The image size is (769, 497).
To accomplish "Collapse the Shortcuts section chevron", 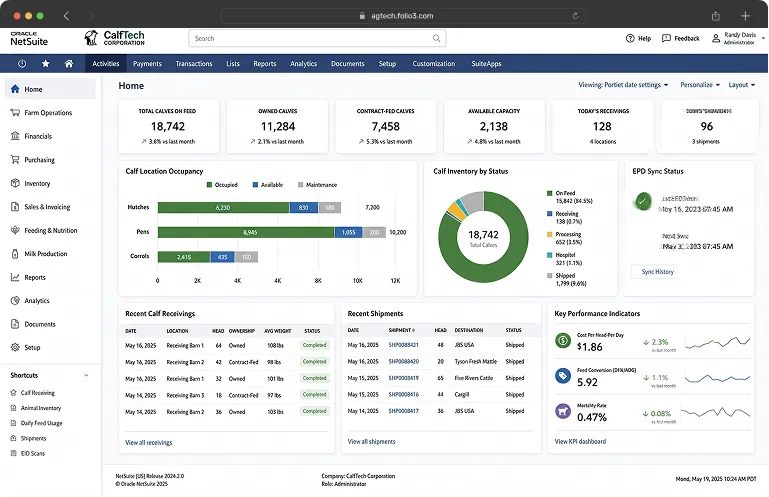I will pos(86,375).
